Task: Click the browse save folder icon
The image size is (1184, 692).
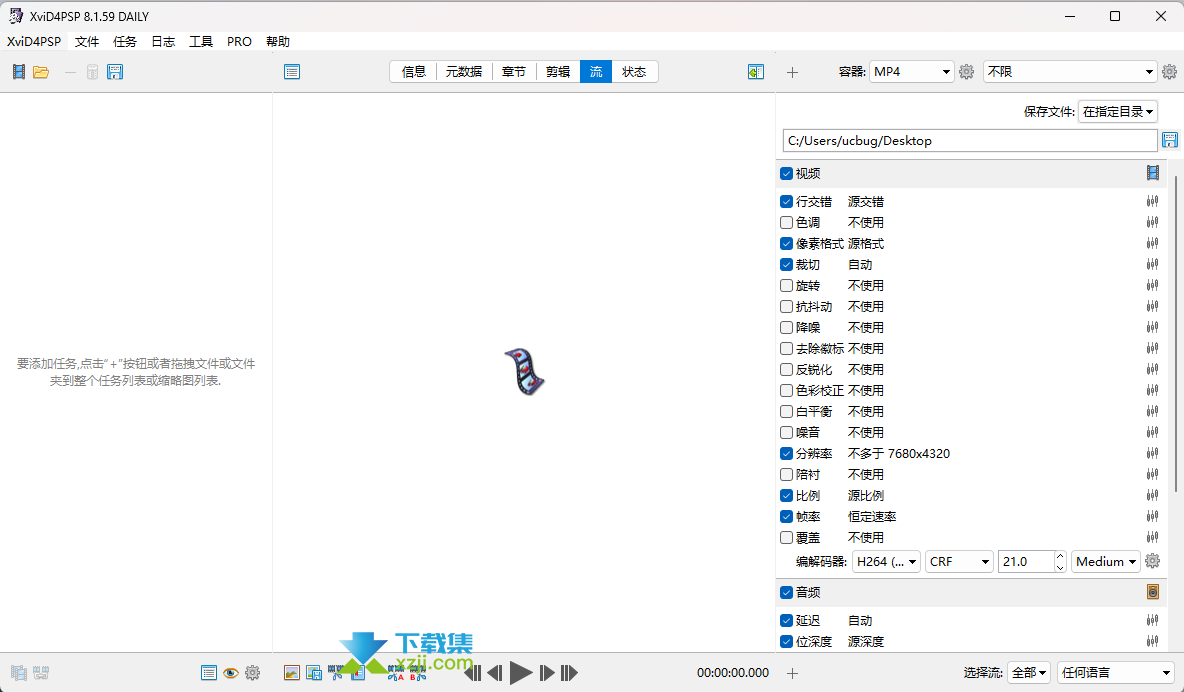Action: (x=1170, y=140)
